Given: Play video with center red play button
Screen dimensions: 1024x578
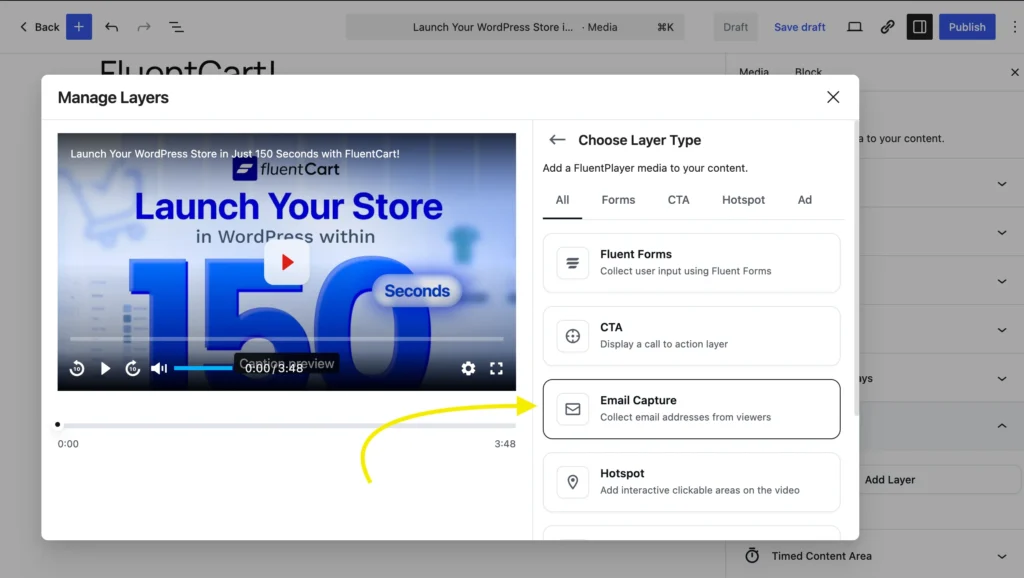Looking at the screenshot, I should click(287, 263).
